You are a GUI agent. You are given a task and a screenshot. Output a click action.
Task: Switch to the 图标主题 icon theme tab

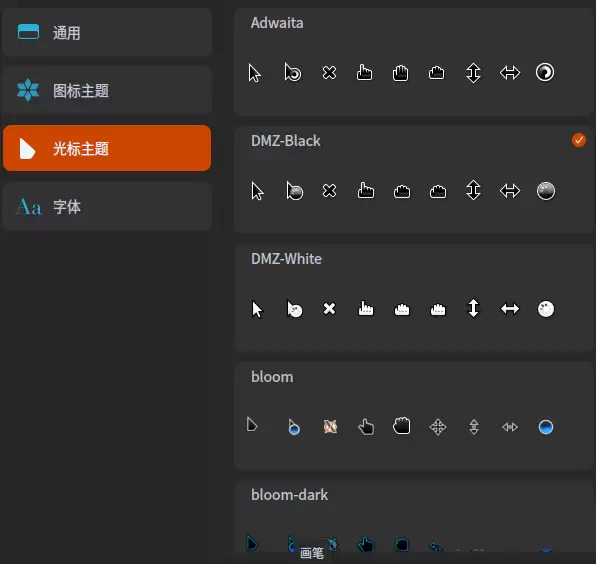coord(107,91)
